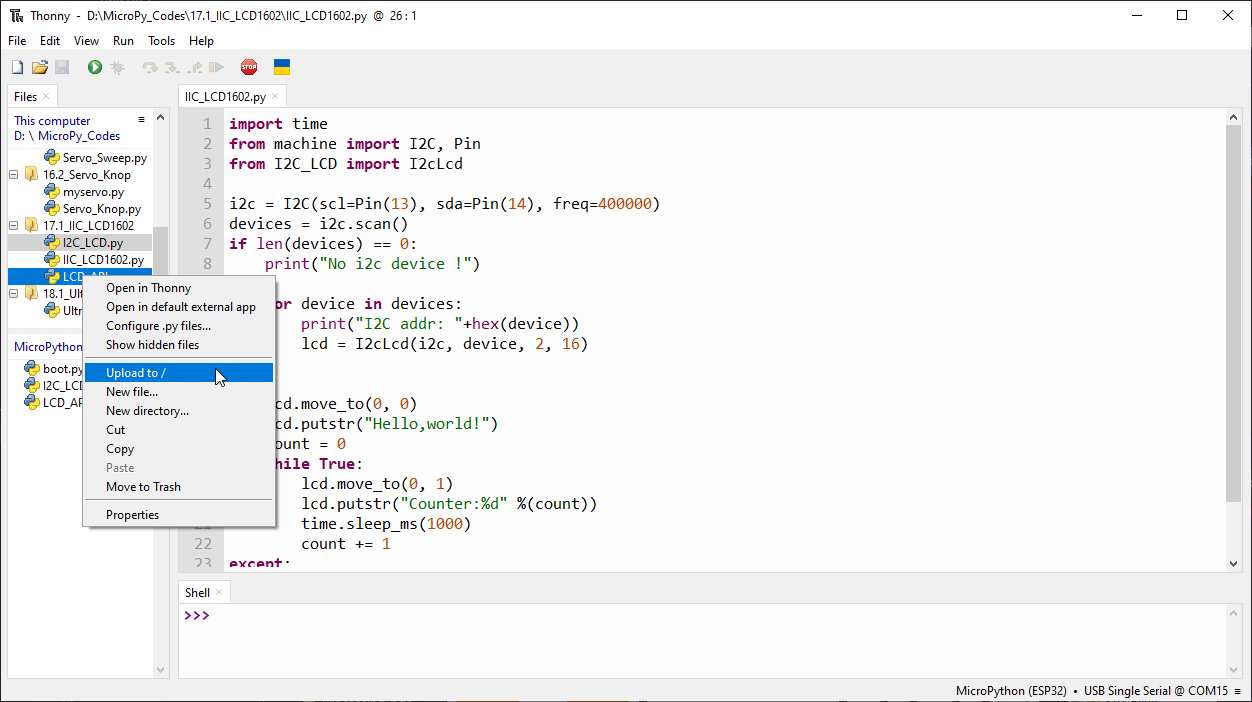The width and height of the screenshot is (1252, 702).
Task: Select the Shell tab
Action: pos(197,593)
